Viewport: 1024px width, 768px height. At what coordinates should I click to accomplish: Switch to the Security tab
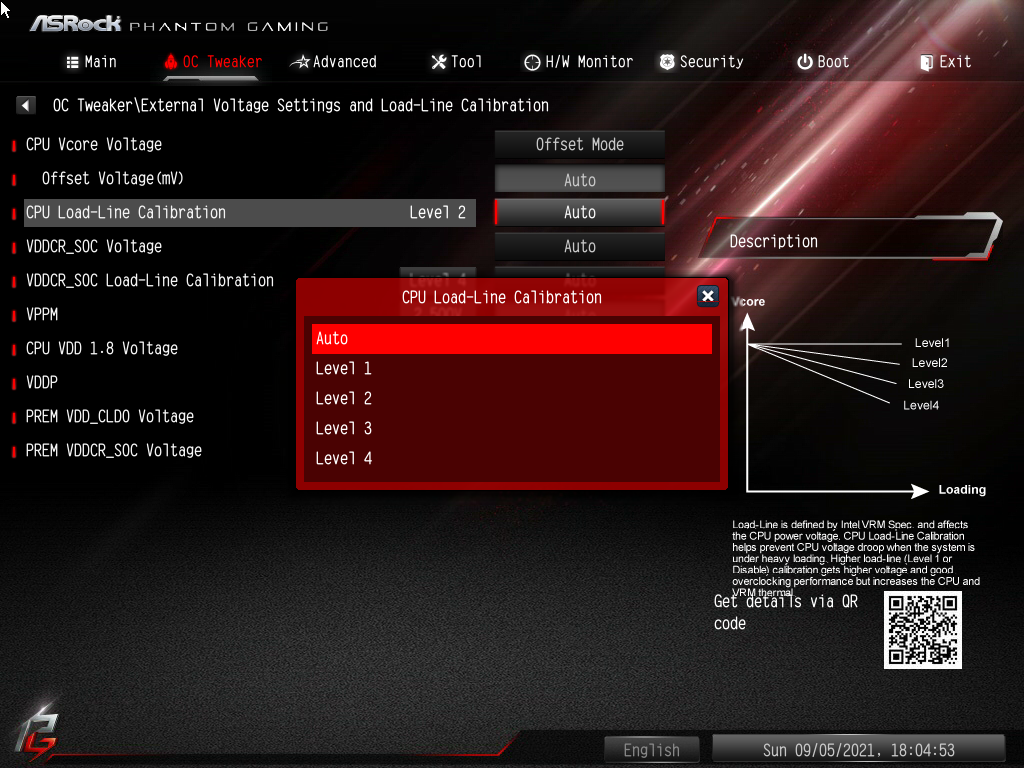pyautogui.click(x=701, y=62)
